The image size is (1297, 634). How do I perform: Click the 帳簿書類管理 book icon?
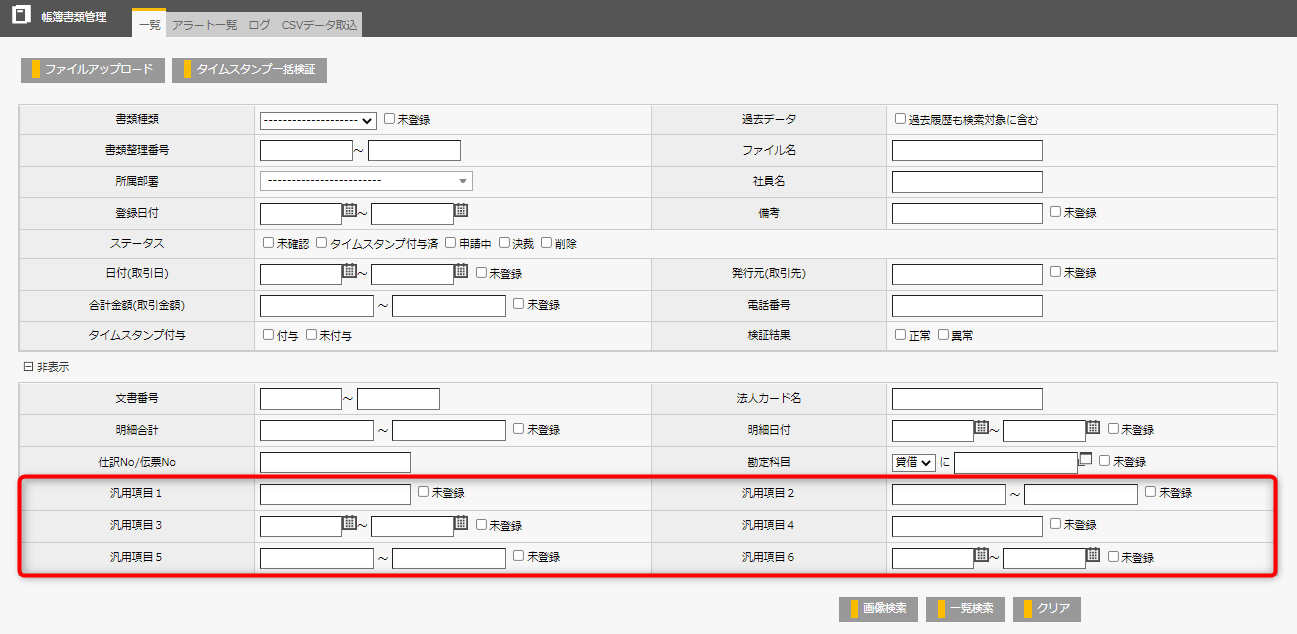pos(20,17)
